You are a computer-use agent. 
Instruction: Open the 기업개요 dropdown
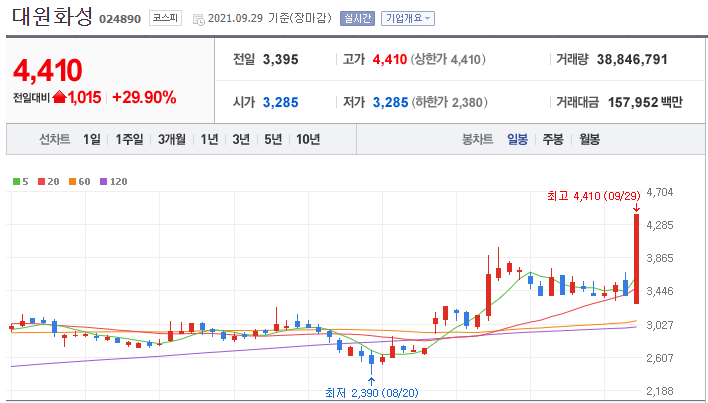[x=408, y=19]
